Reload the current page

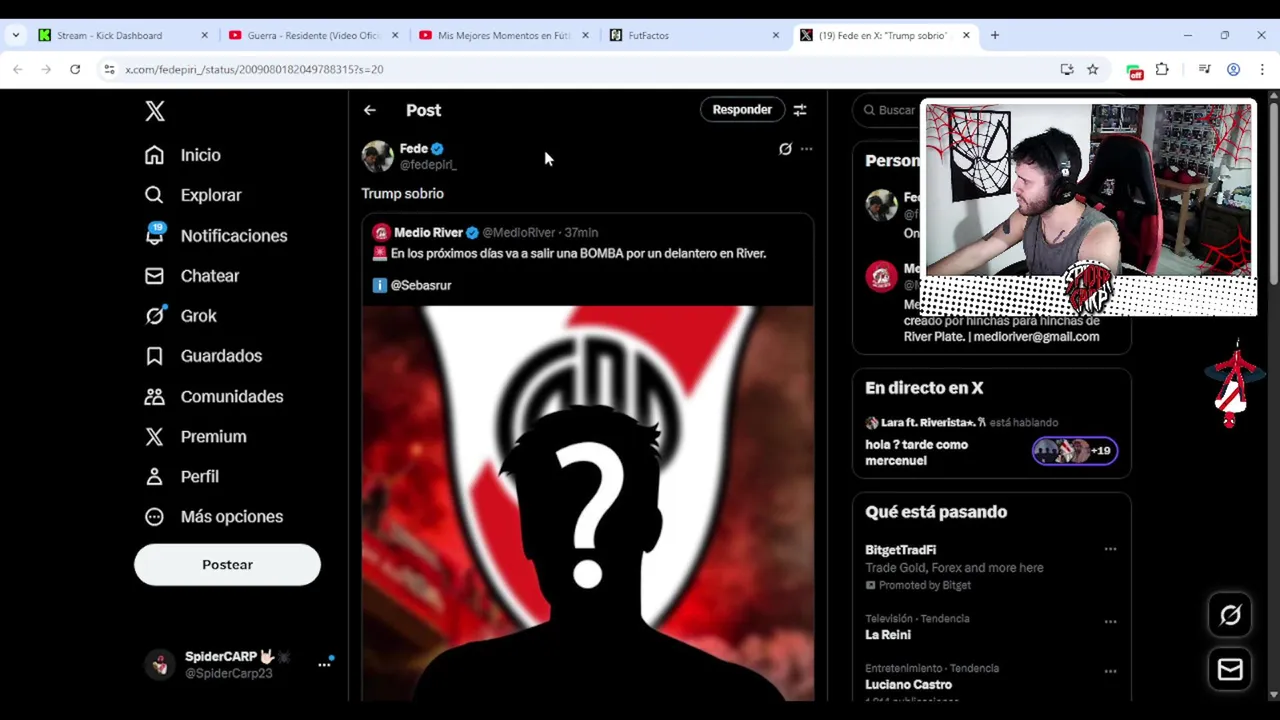click(x=75, y=69)
